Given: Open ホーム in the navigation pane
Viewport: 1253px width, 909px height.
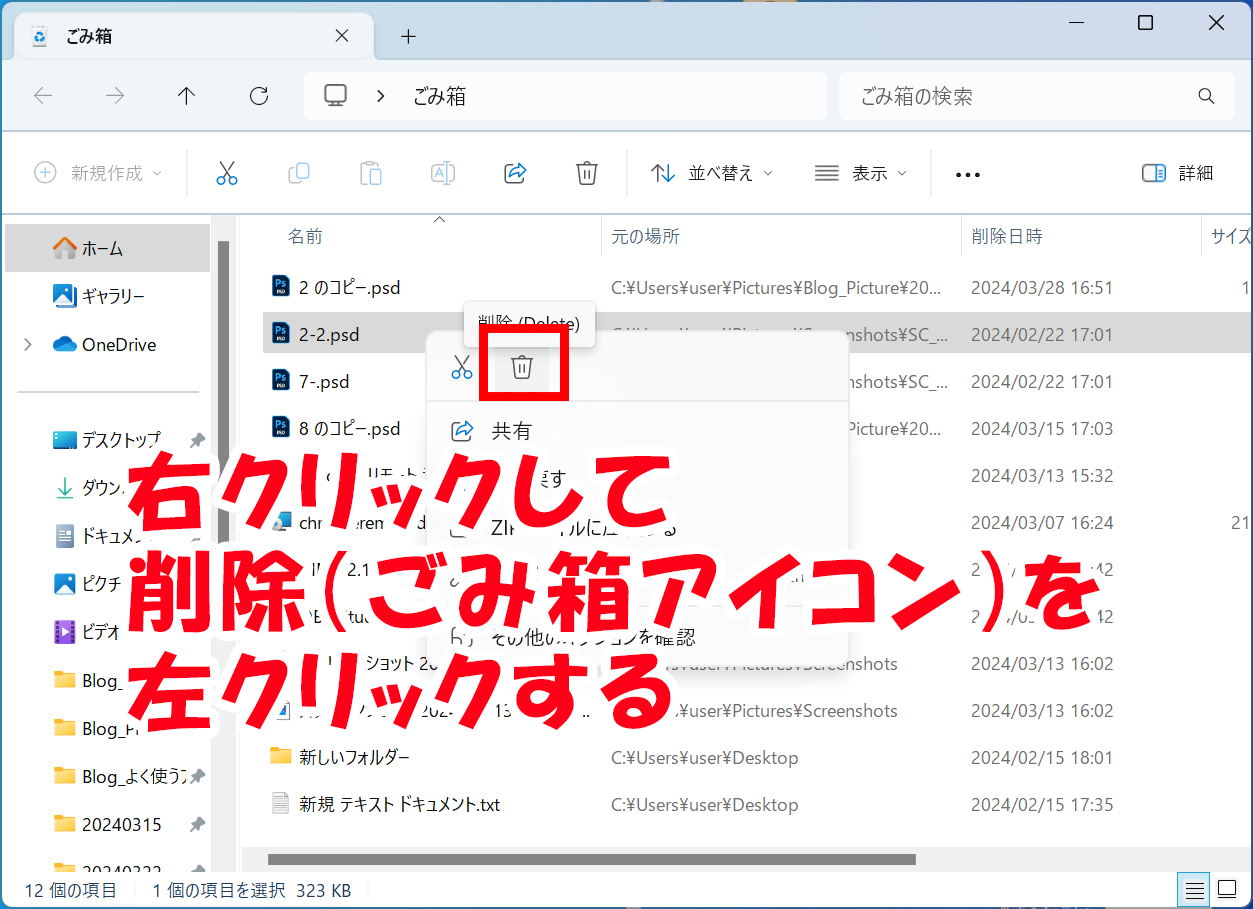Looking at the screenshot, I should pyautogui.click(x=102, y=248).
